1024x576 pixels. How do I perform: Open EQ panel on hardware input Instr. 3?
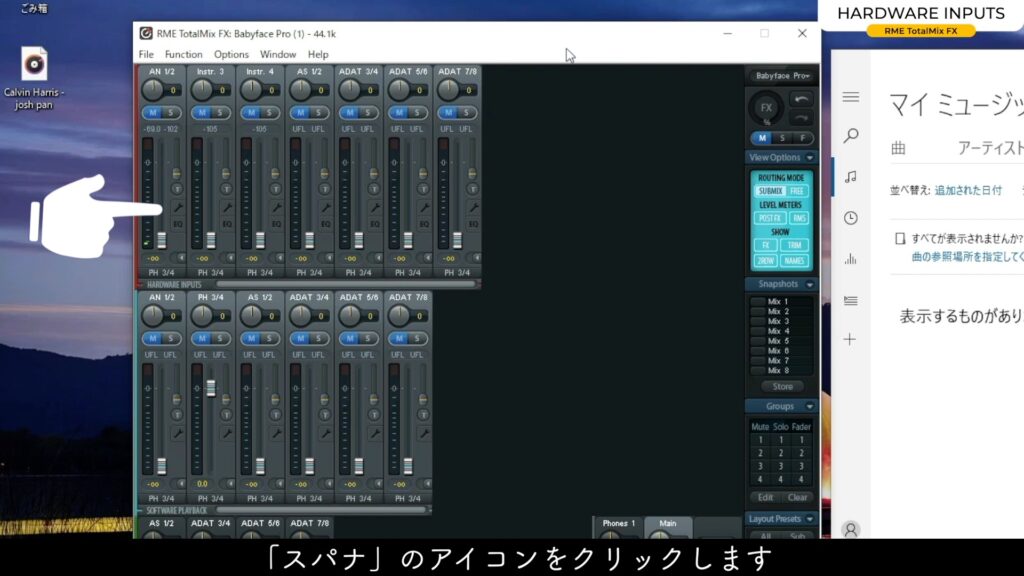coord(227,224)
